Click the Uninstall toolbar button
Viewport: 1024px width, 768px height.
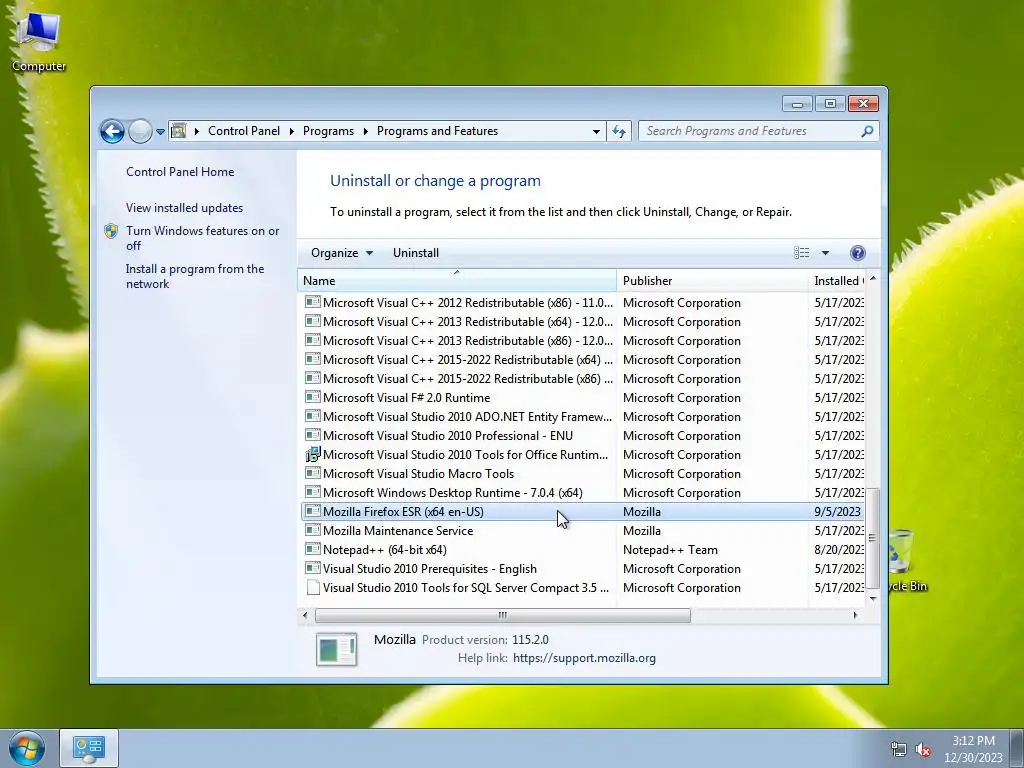[415, 253]
